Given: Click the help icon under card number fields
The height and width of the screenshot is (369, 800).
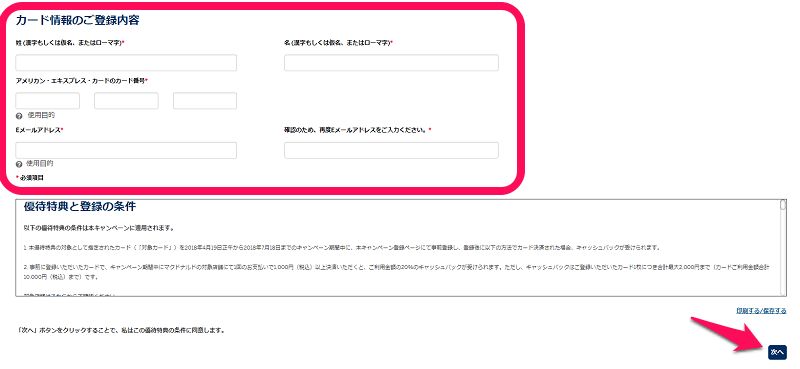Looking at the screenshot, I should 19,116.
